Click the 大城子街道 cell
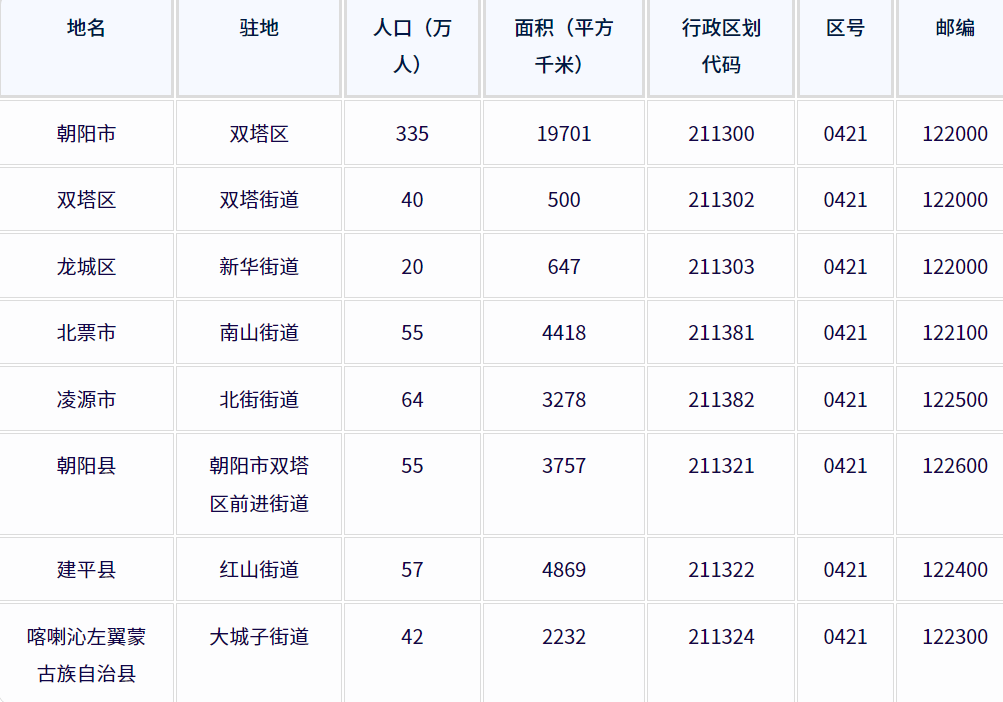This screenshot has width=1003, height=702. tap(259, 653)
